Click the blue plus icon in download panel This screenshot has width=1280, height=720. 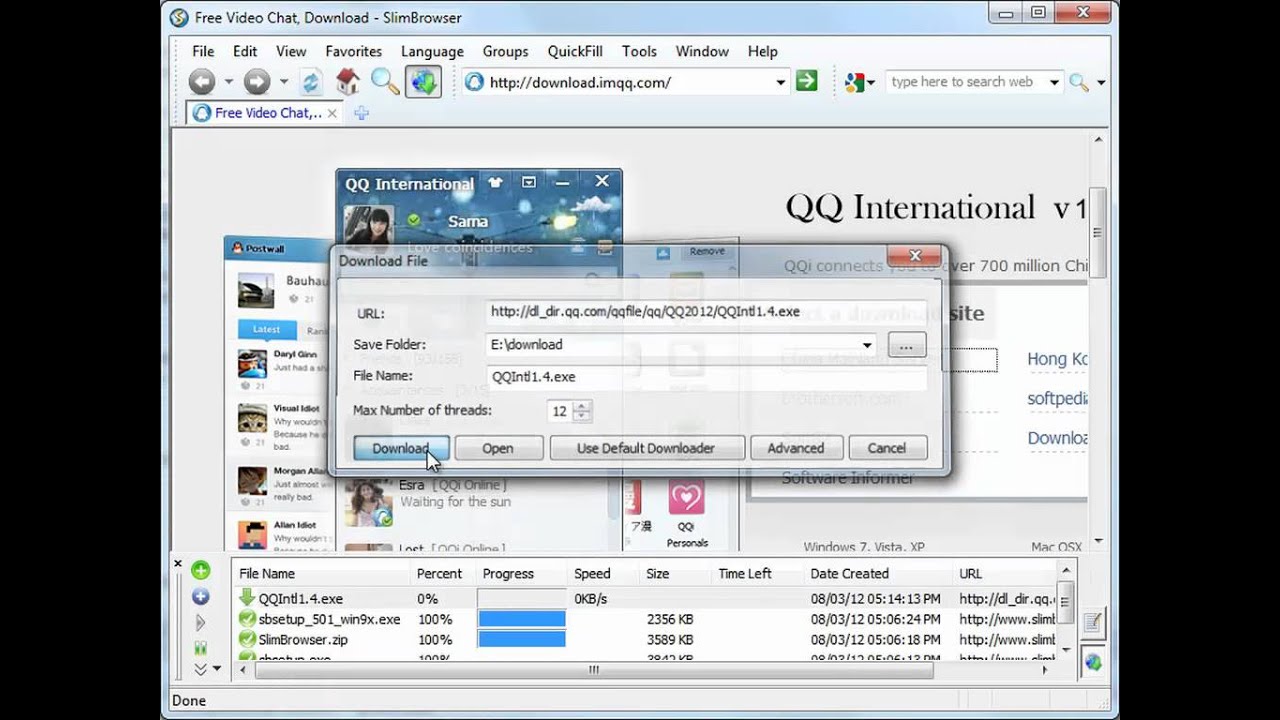[200, 595]
